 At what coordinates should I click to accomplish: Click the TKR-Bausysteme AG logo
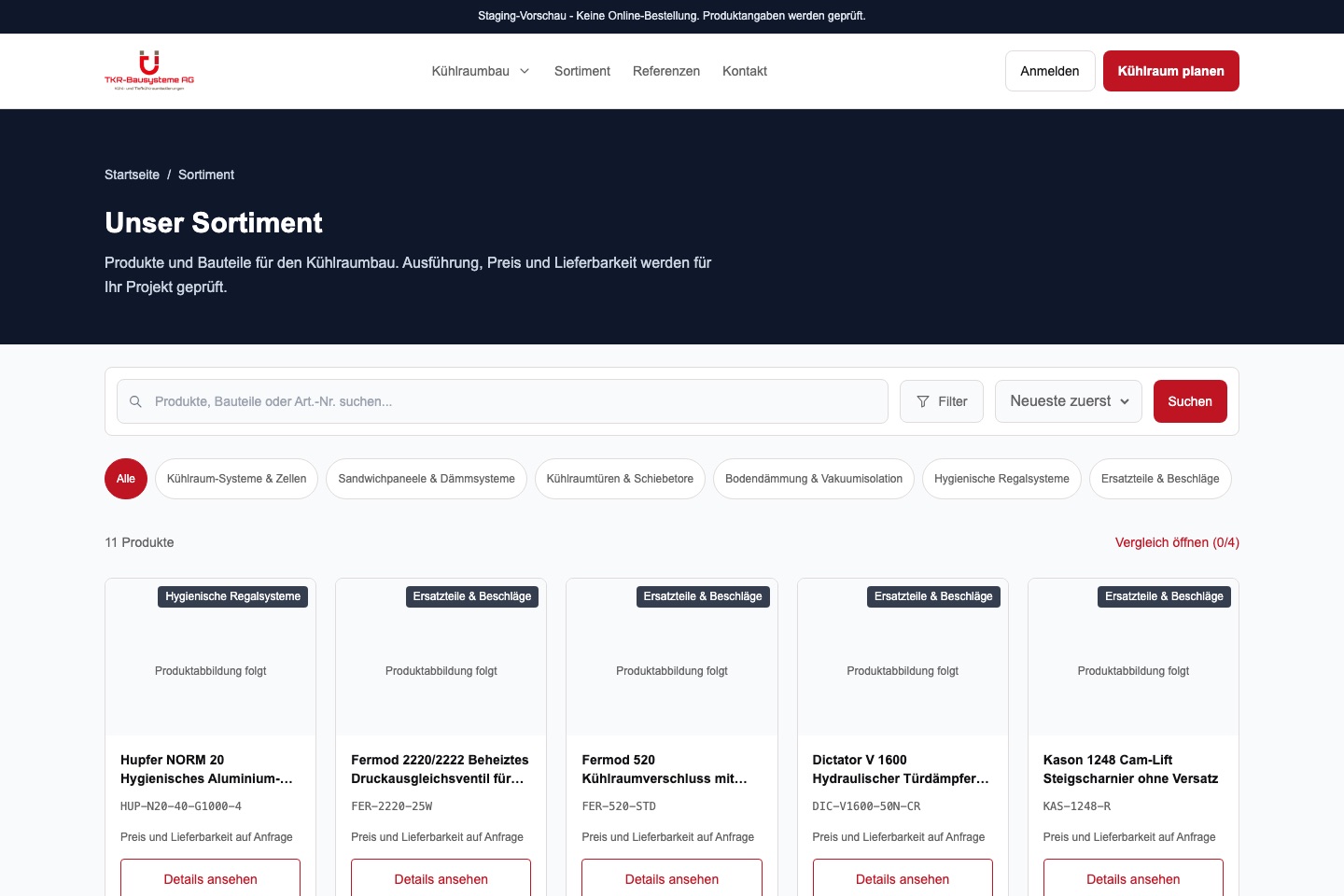point(149,71)
